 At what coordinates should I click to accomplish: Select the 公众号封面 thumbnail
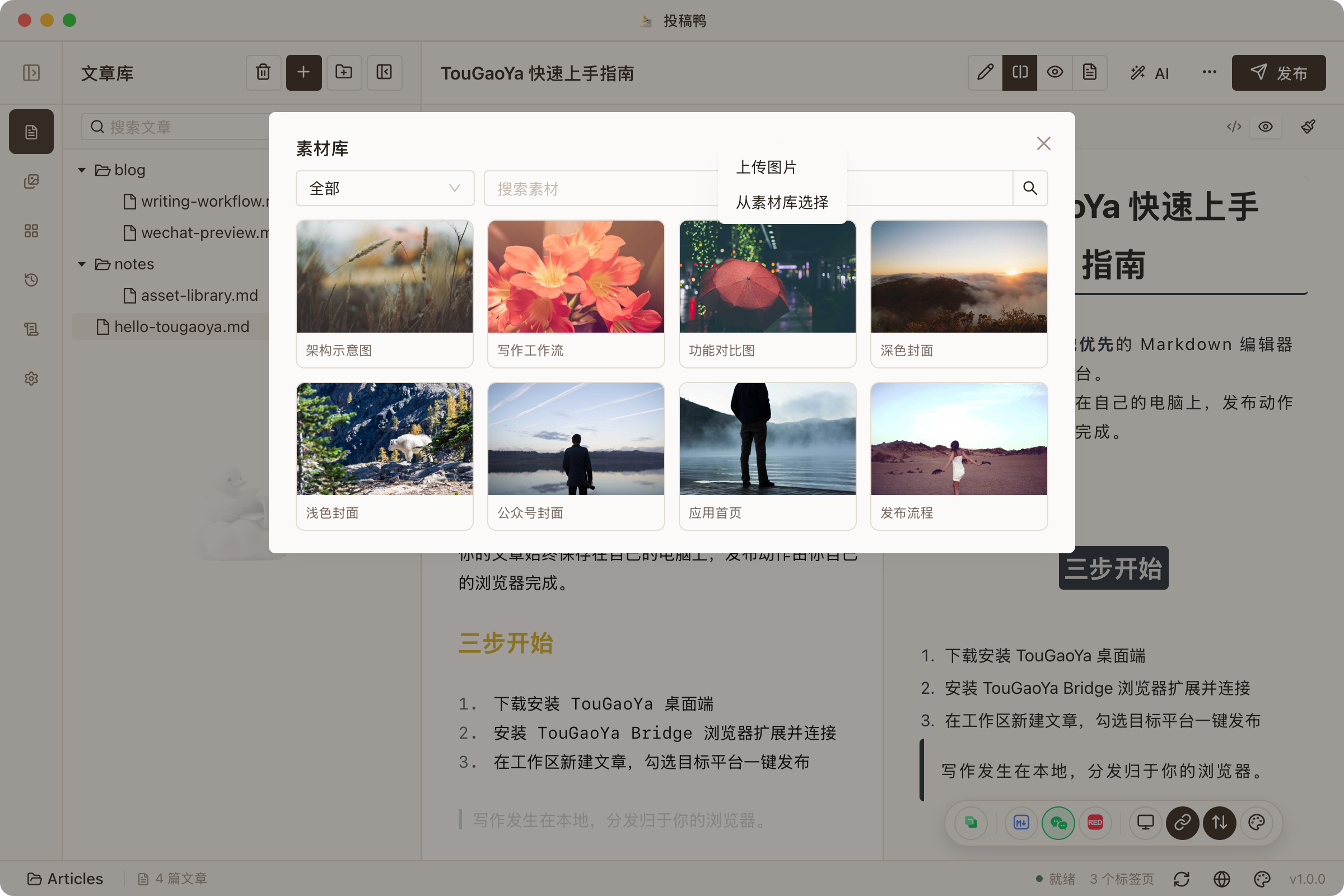[576, 456]
